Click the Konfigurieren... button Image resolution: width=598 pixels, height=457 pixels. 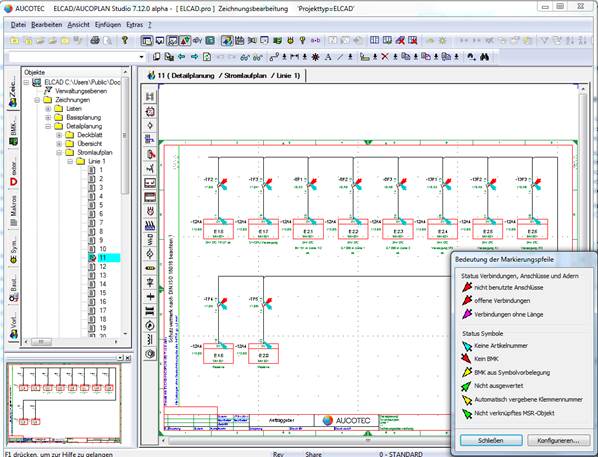tap(559, 440)
